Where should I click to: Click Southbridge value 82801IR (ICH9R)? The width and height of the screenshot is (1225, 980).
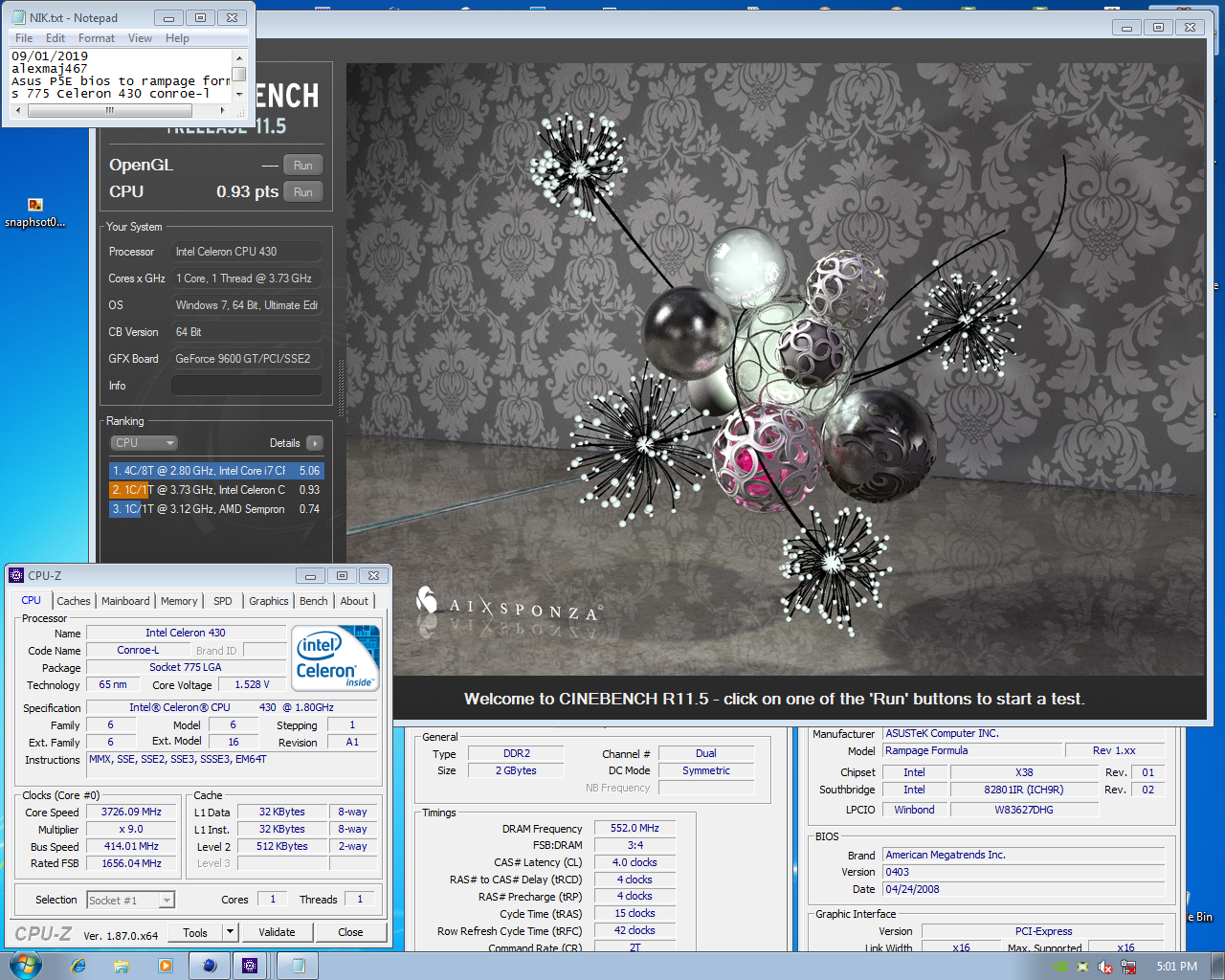(1024, 790)
